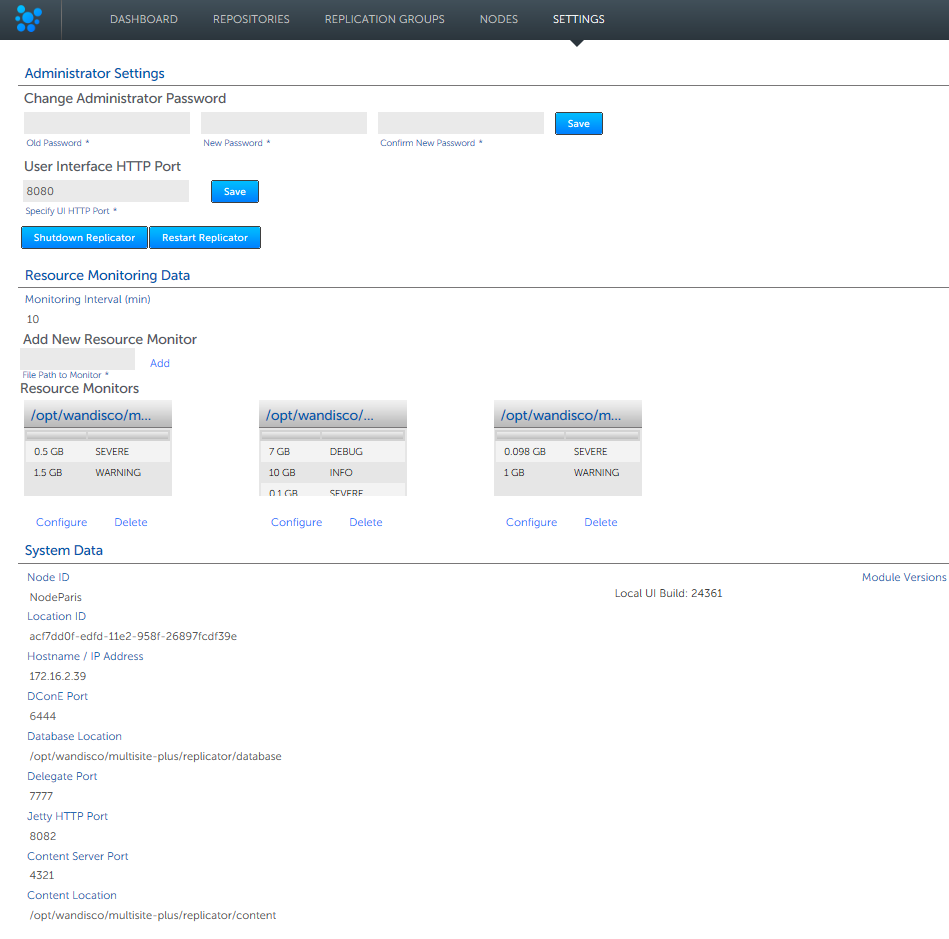
Task: Open the Module Versions link
Action: [x=904, y=577]
